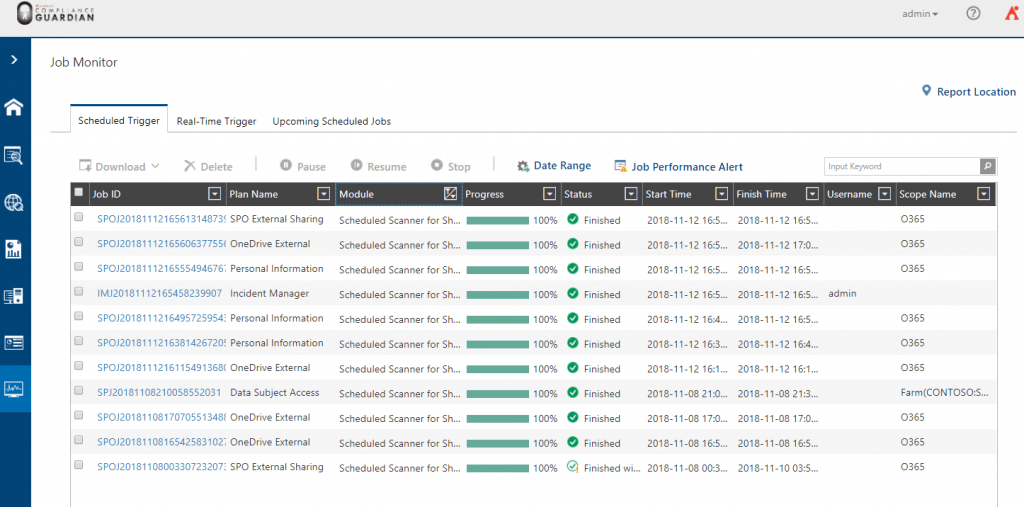Open the Home icon in sidebar
Viewport: 1024px width, 507px height.
tap(14, 108)
